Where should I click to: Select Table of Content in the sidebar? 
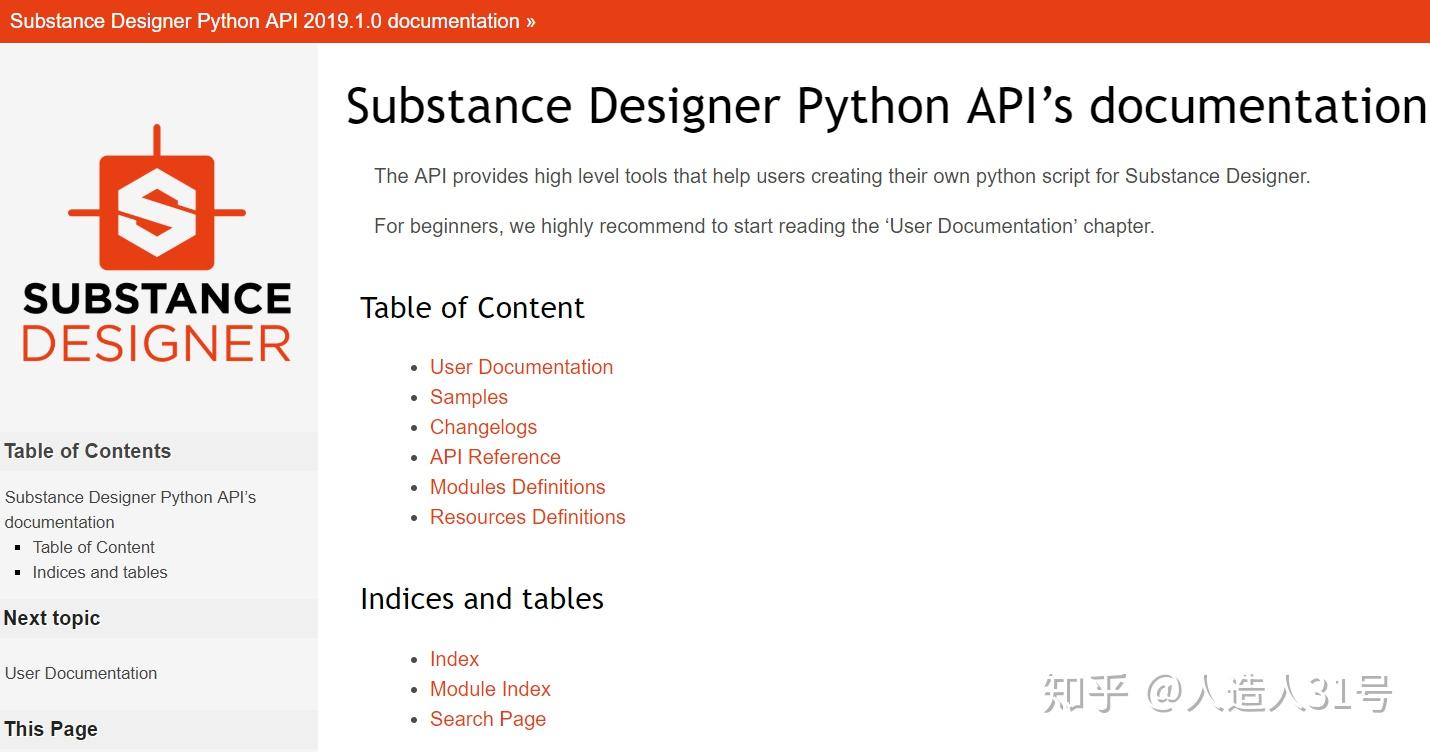[93, 547]
